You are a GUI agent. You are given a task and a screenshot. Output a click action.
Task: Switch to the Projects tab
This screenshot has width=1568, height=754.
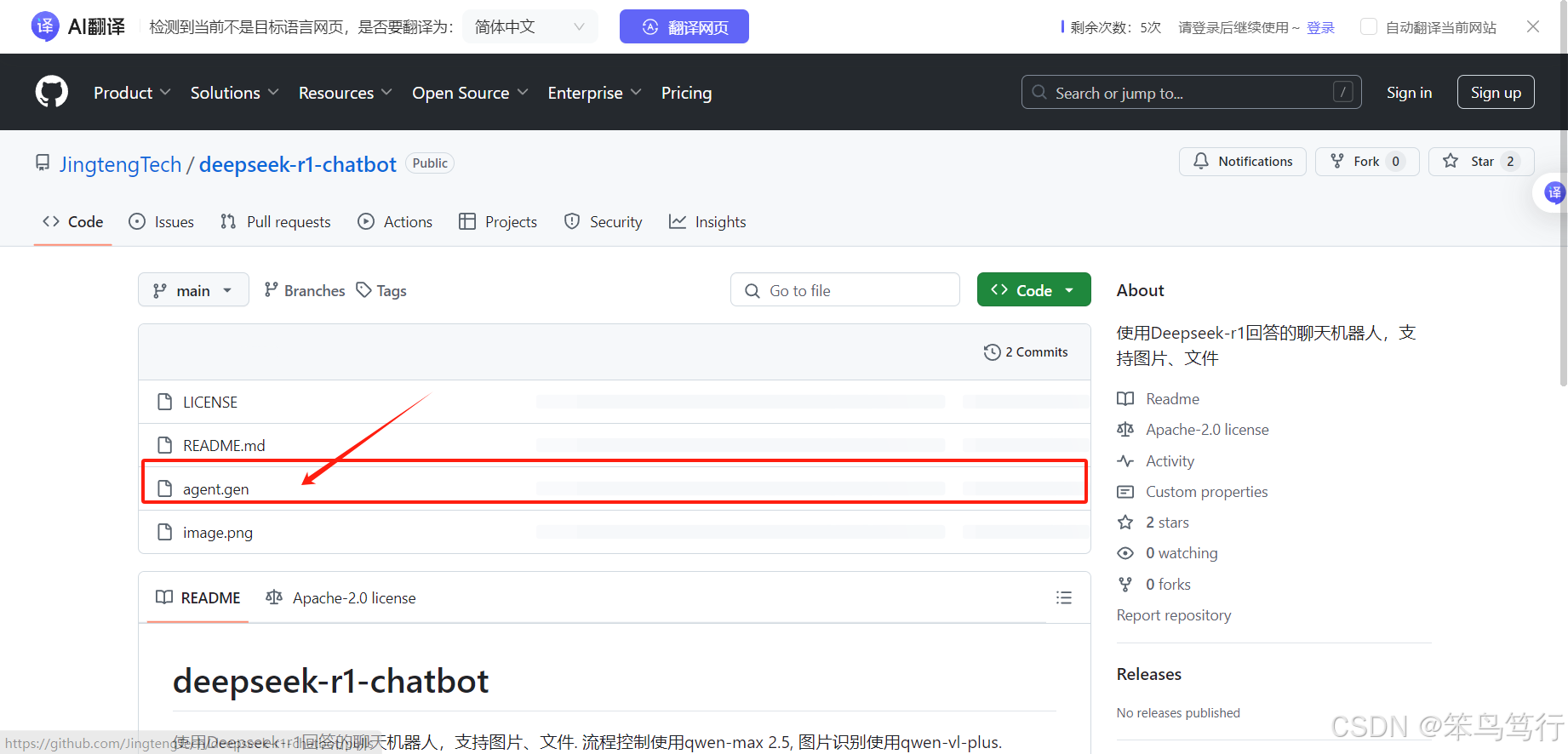(497, 222)
